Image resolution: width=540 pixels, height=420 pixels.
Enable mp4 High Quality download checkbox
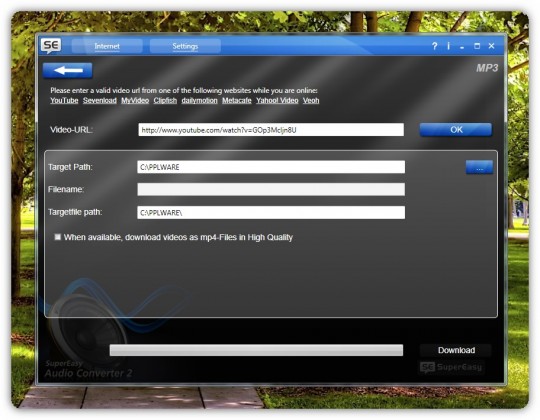[58, 237]
